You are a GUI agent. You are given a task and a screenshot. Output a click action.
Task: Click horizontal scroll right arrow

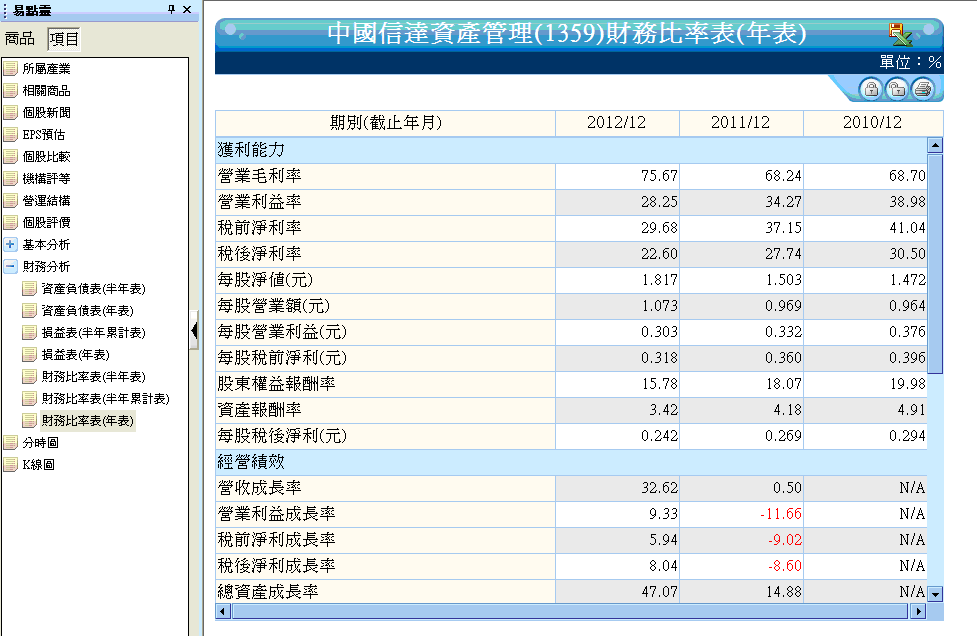[x=918, y=611]
